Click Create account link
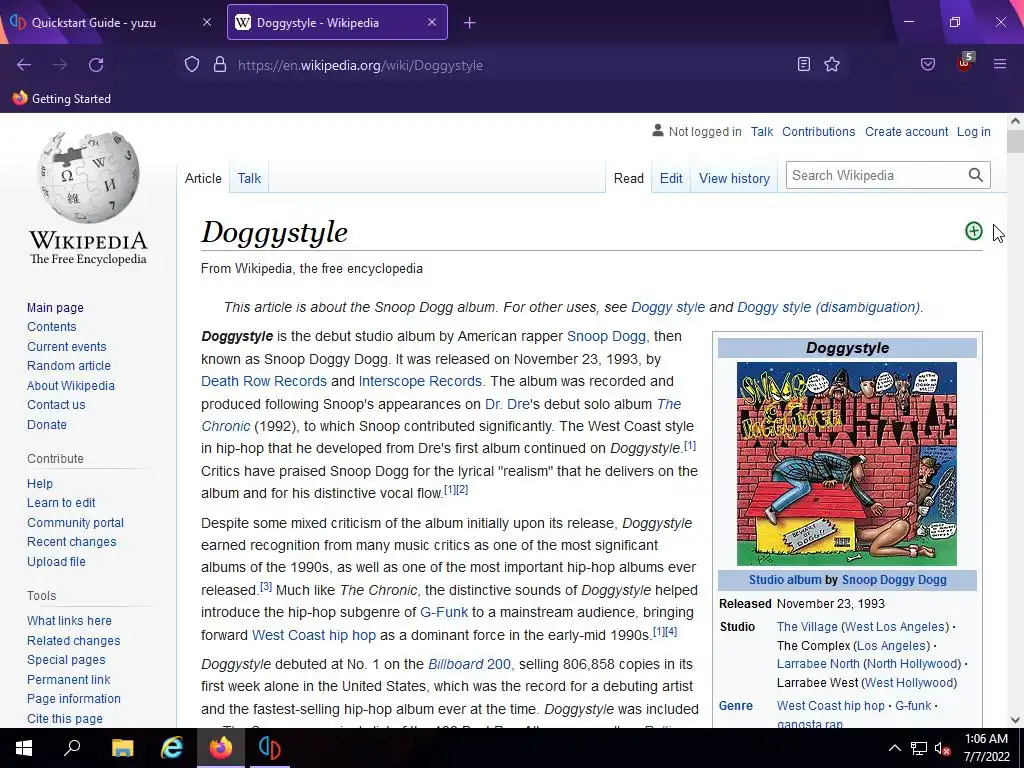Viewport: 1024px width, 768px height. pos(906,131)
